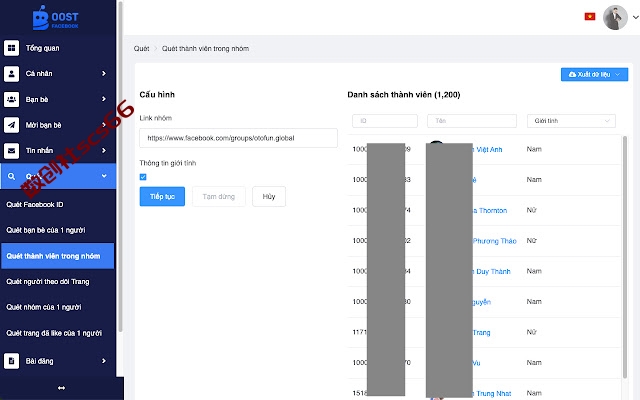
Task: Click the ID filter input field
Action: click(x=385, y=121)
